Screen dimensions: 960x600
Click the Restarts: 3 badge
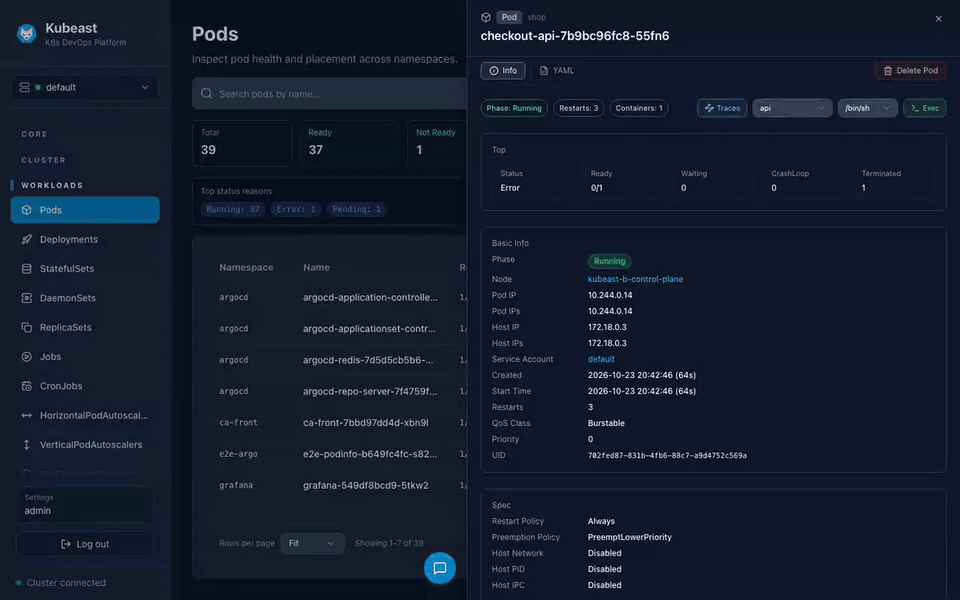point(579,108)
